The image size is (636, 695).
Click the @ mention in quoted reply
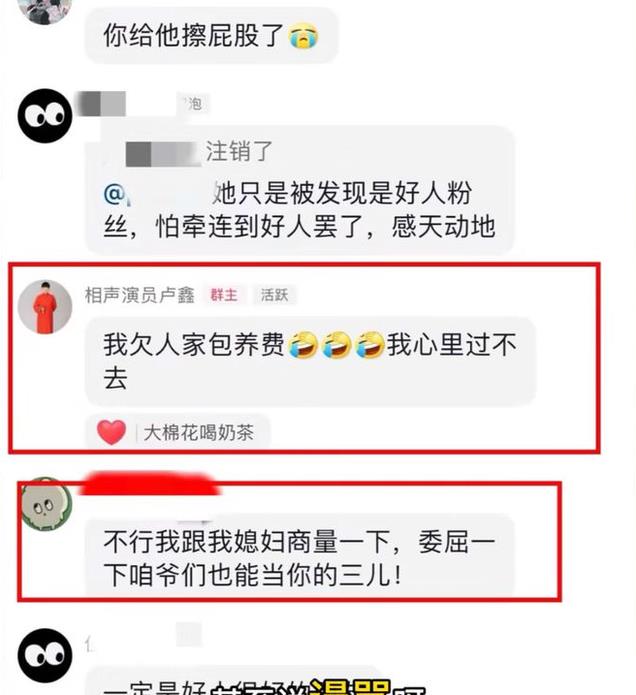point(114,194)
